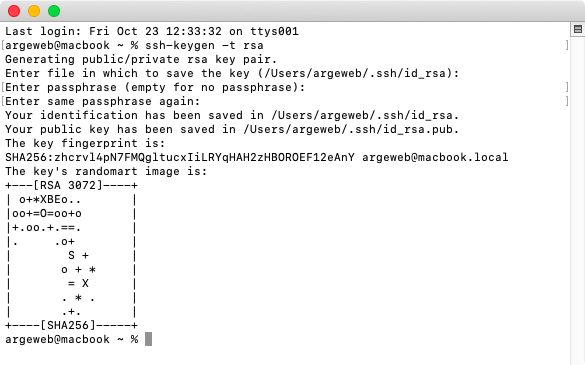Screen dimensions: 585x365
Task: Click the gray cursor block at the prompt
Action: pos(148,339)
